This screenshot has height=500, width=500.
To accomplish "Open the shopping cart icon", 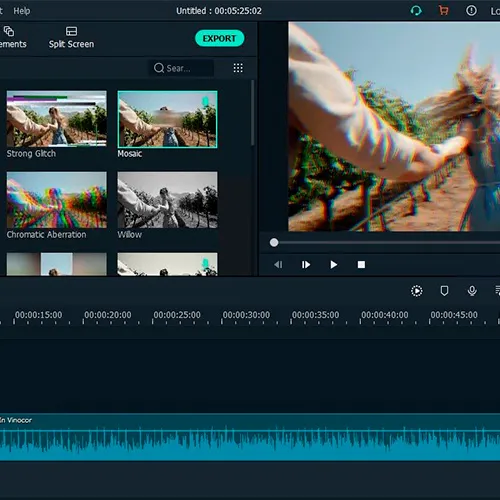I will [x=443, y=11].
